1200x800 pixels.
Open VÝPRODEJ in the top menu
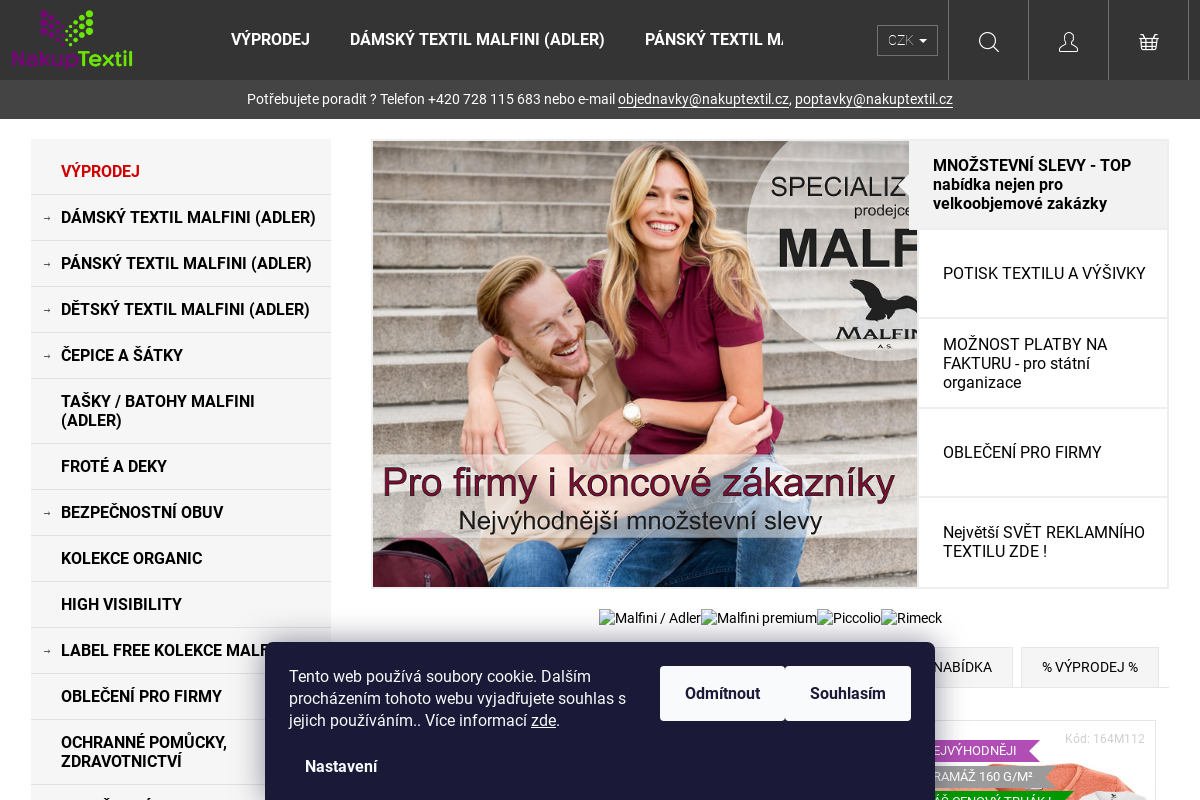(270, 39)
